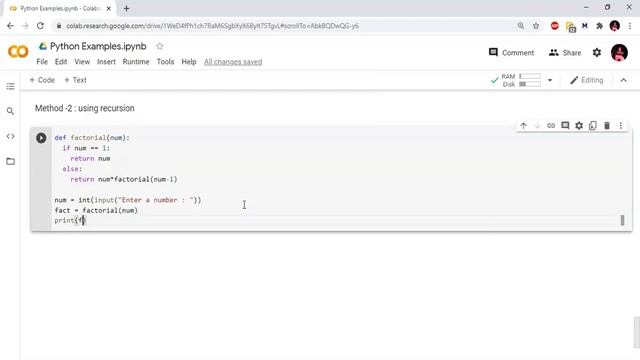Click the line return num*factorial(num-1)
Viewport: 640px width, 360px height.
point(124,179)
